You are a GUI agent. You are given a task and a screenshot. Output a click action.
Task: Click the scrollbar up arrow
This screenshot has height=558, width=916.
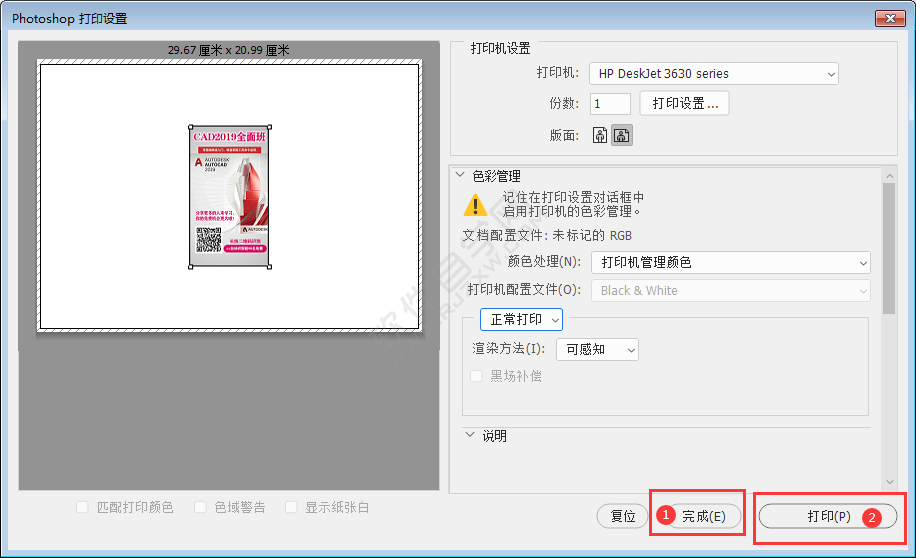[889, 175]
